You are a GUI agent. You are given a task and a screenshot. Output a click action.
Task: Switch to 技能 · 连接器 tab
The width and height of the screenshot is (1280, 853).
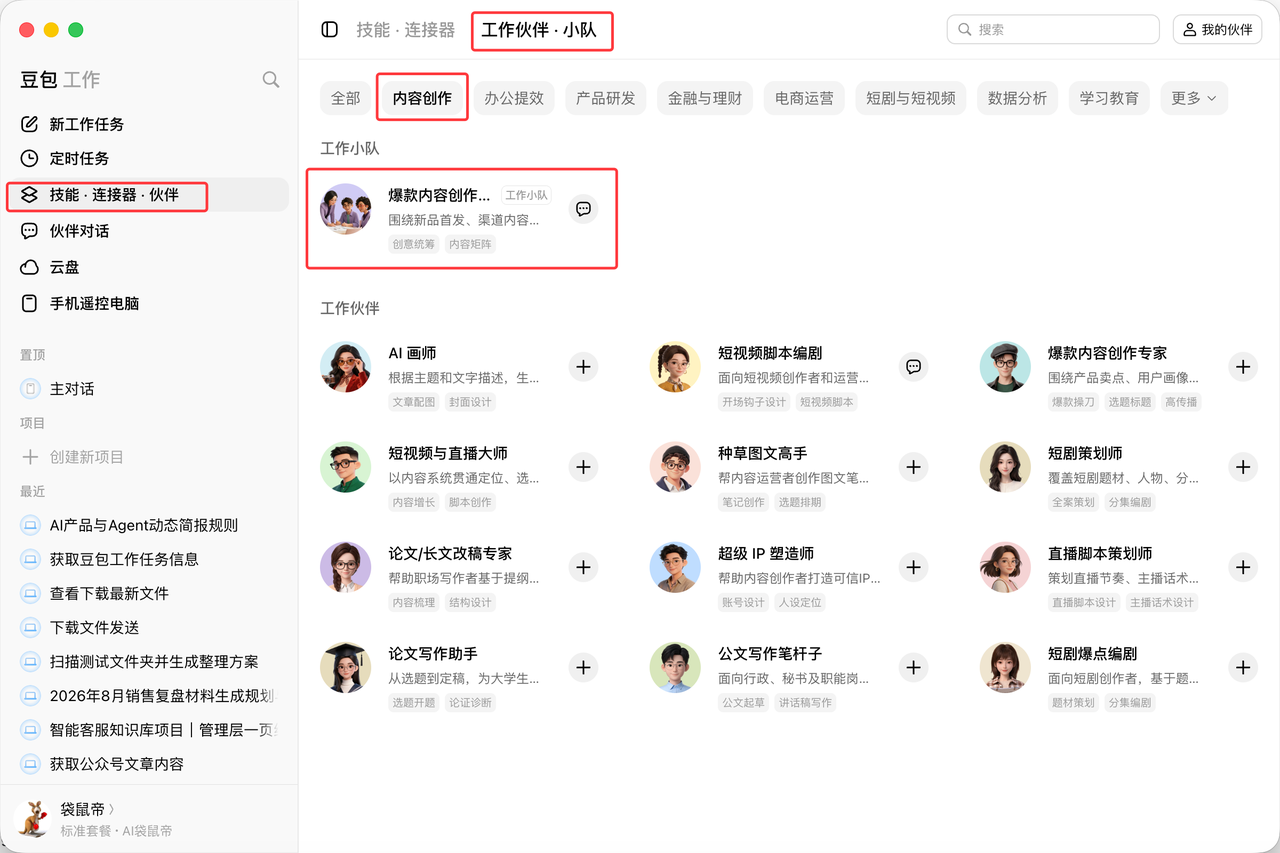(406, 30)
